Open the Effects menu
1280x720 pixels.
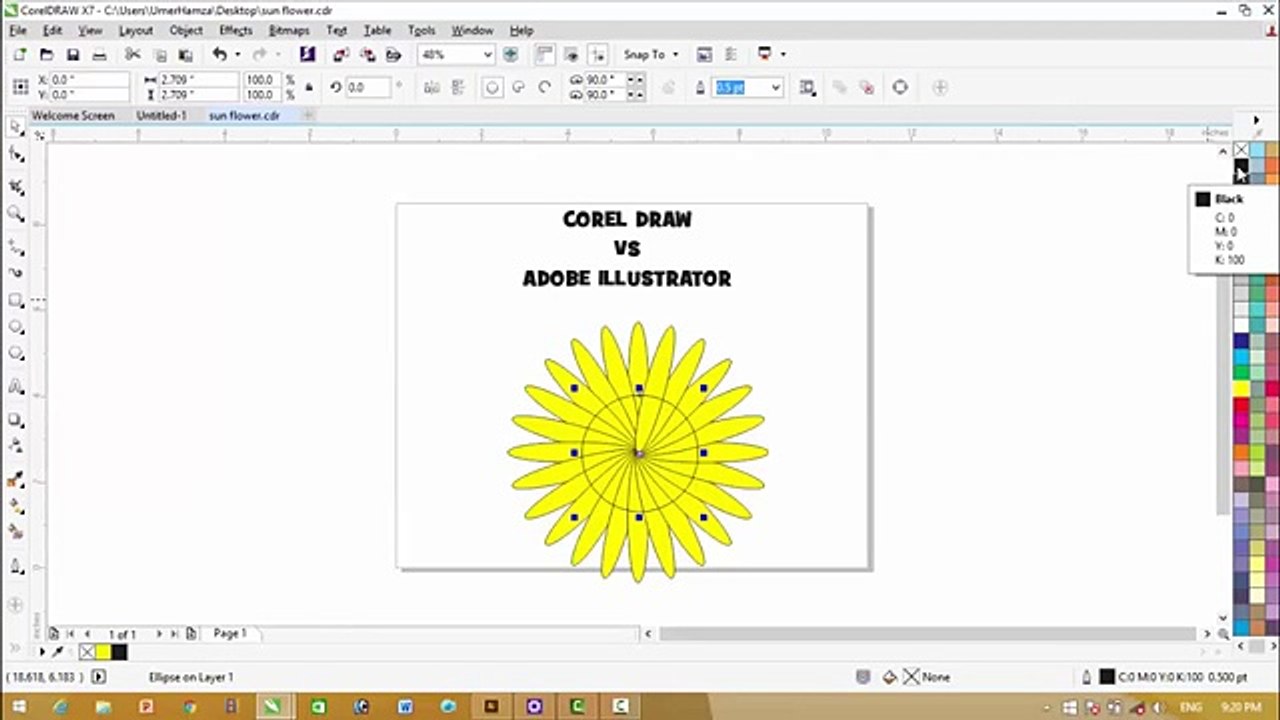pos(236,31)
